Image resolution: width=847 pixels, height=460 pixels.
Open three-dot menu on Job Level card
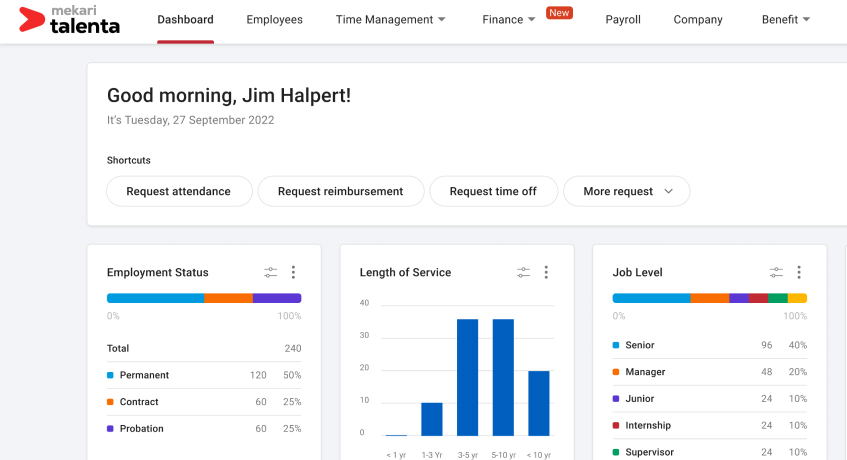[x=799, y=272]
